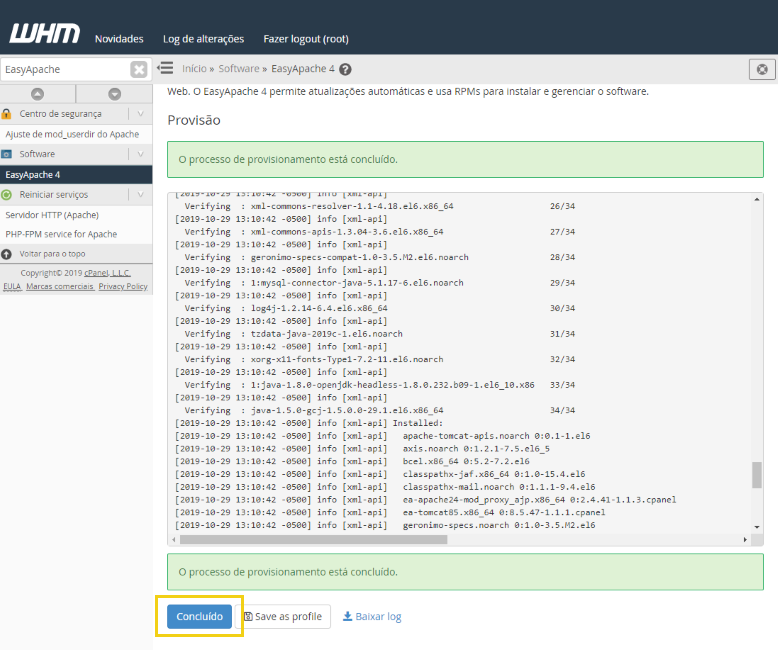The image size is (778, 650).
Task: Click the log's vertical scrollbar thumb
Action: coord(757,475)
